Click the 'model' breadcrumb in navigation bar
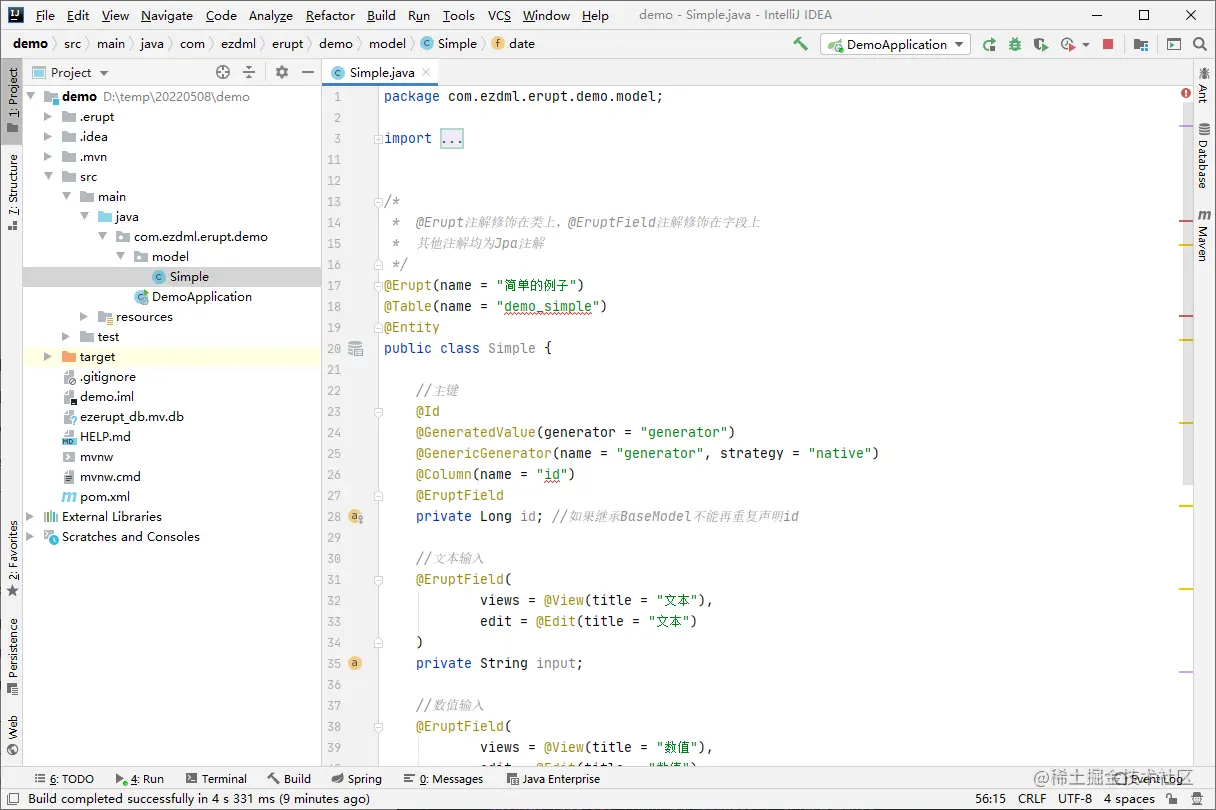The width and height of the screenshot is (1216, 810). [x=387, y=44]
